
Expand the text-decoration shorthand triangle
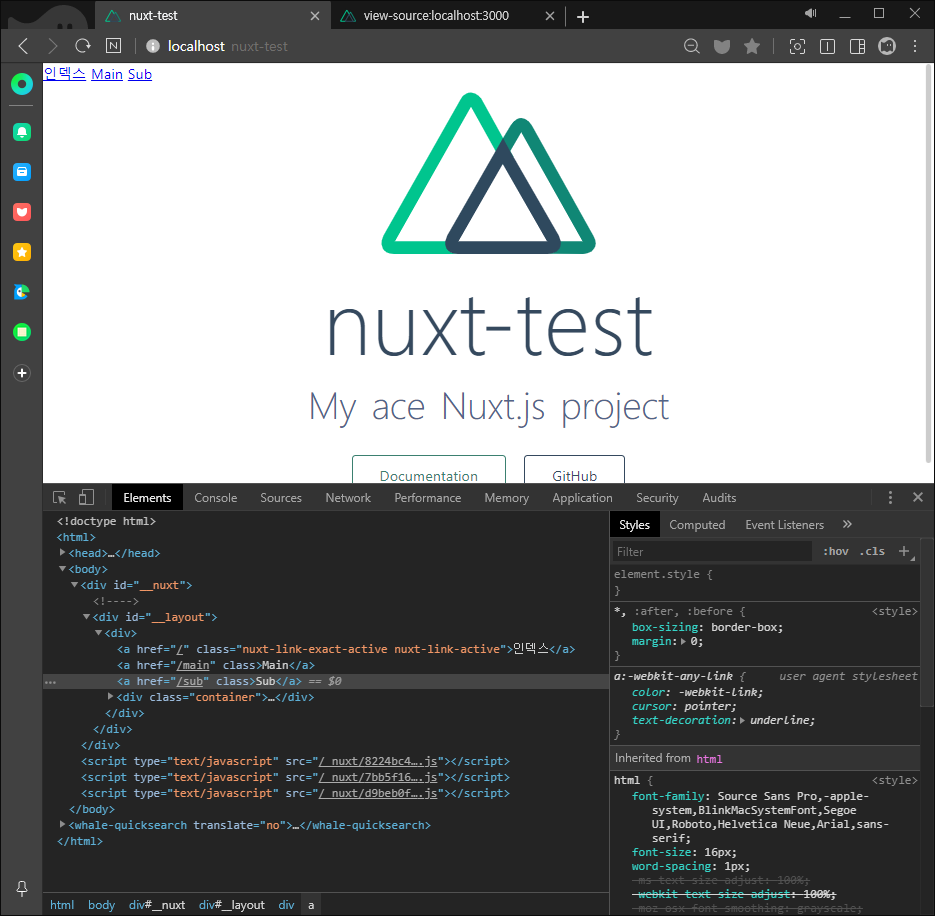tap(742, 720)
